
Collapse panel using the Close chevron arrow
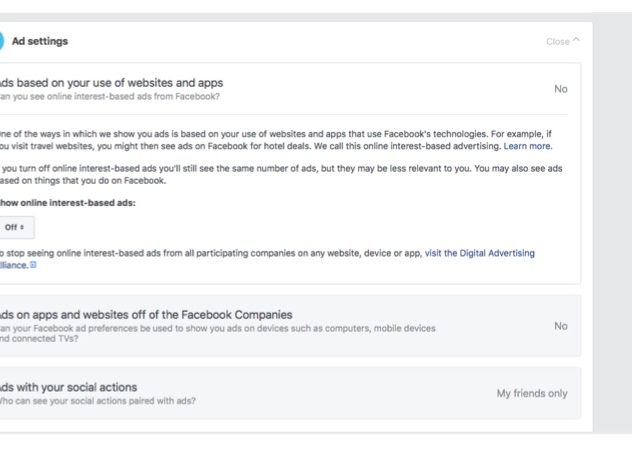point(576,42)
